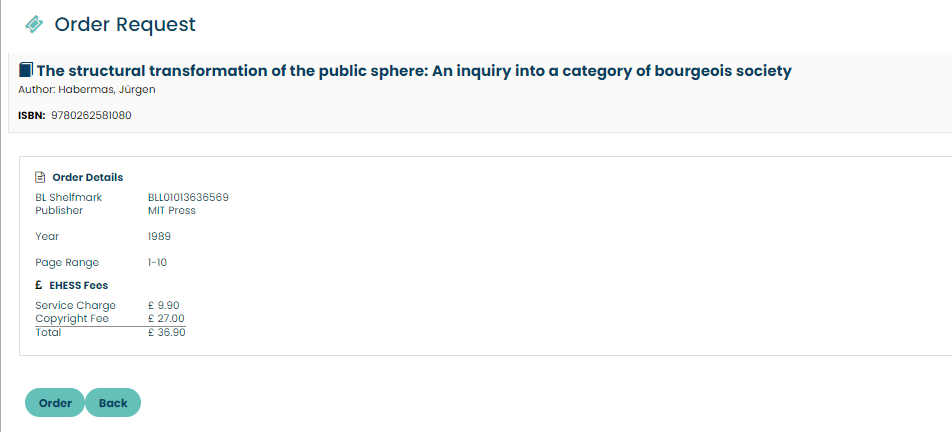The width and height of the screenshot is (952, 432).
Task: Click the pound sign icon beside EHESS Fees
Action: point(40,285)
